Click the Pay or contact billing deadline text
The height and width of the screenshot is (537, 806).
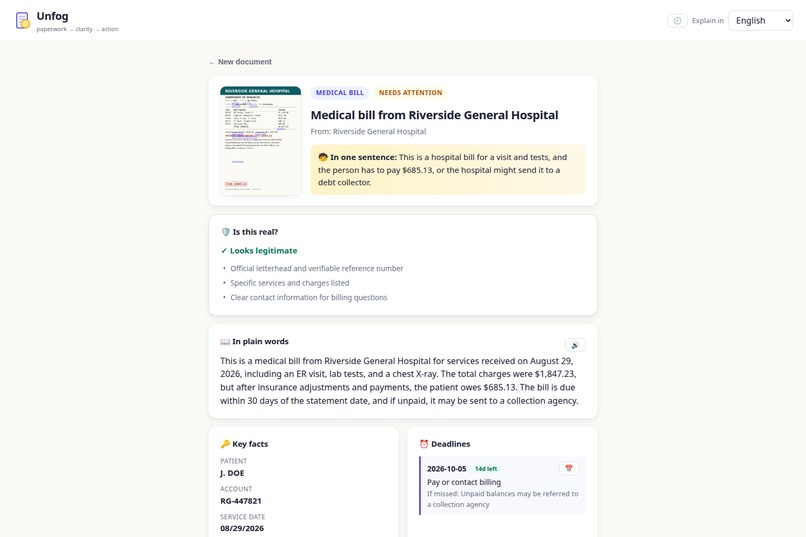click(464, 482)
